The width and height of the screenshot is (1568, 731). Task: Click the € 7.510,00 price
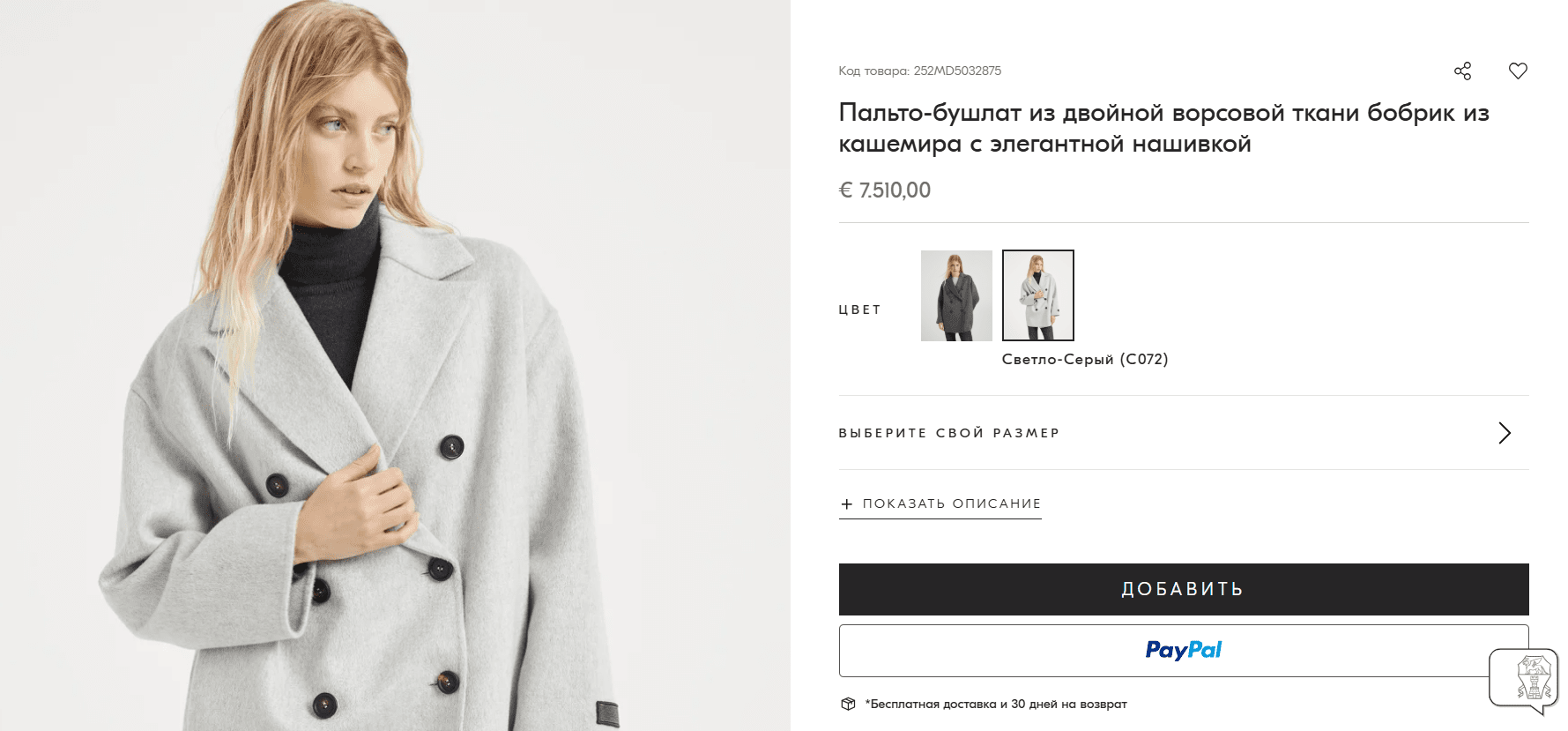(884, 190)
